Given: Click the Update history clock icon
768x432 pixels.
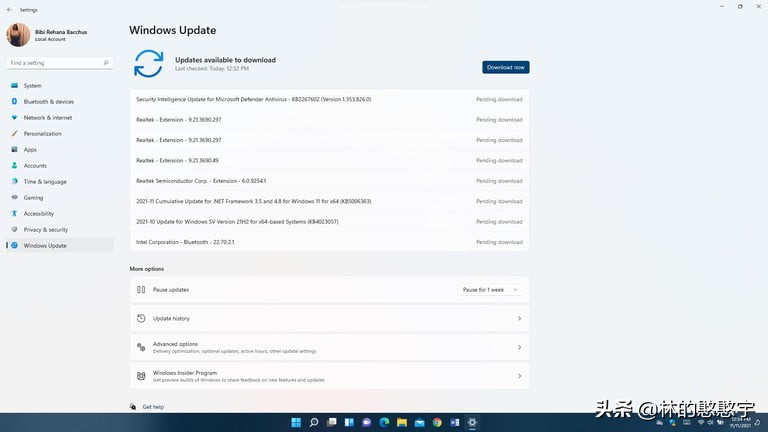Looking at the screenshot, I should point(141,318).
